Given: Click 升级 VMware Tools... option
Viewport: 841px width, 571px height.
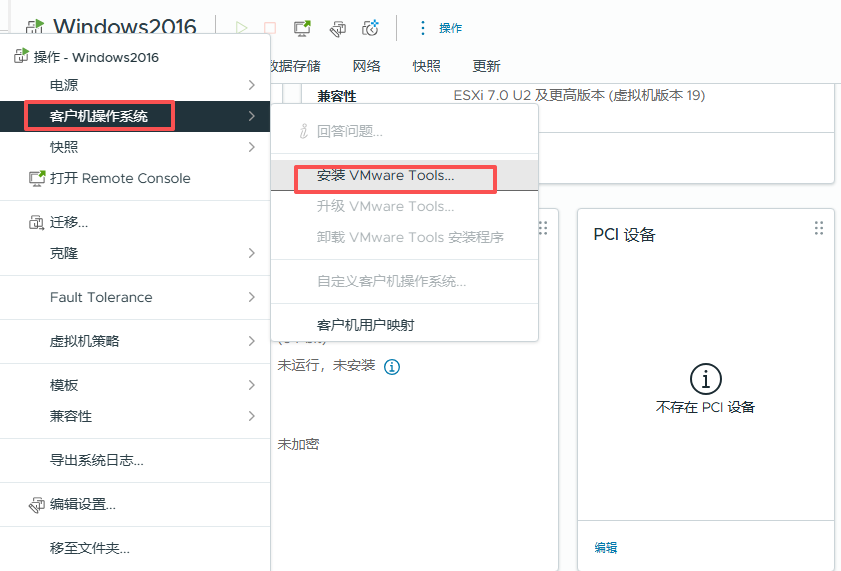Looking at the screenshot, I should click(404, 206).
